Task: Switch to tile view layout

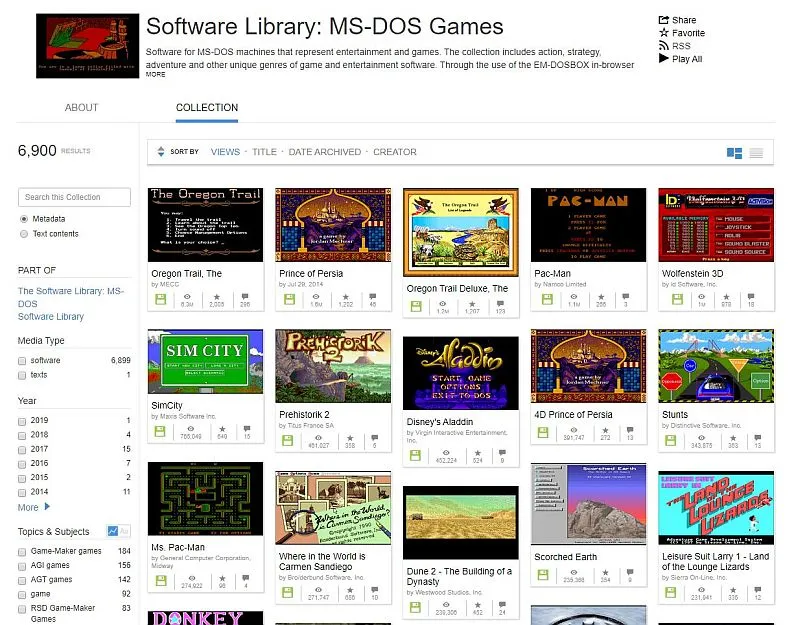Action: pos(734,151)
